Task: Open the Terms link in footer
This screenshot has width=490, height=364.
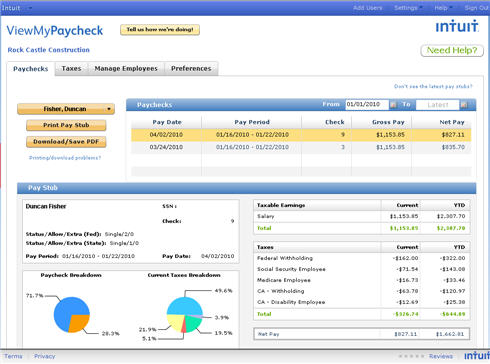Action: coord(13,356)
